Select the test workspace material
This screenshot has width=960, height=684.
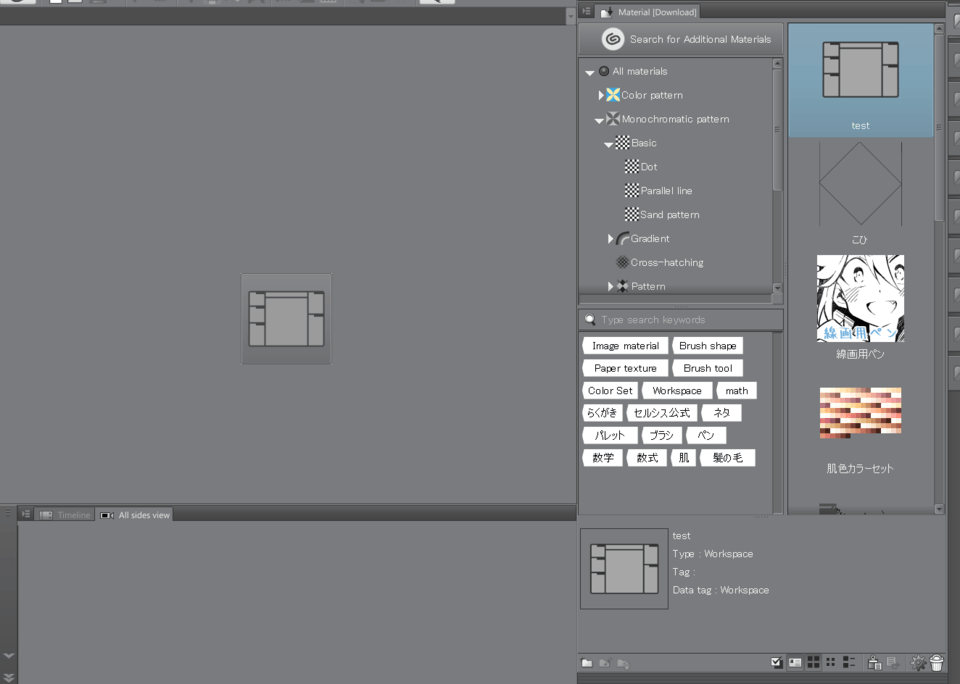pos(860,80)
